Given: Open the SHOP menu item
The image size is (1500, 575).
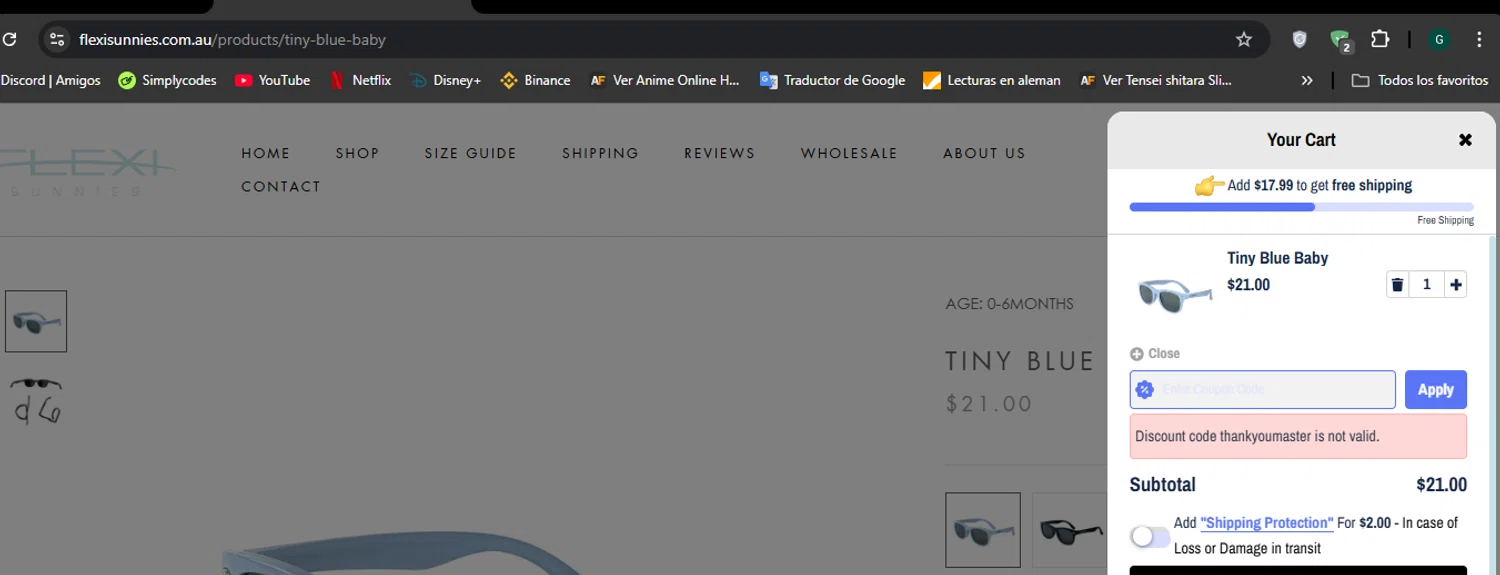Looking at the screenshot, I should [x=357, y=153].
